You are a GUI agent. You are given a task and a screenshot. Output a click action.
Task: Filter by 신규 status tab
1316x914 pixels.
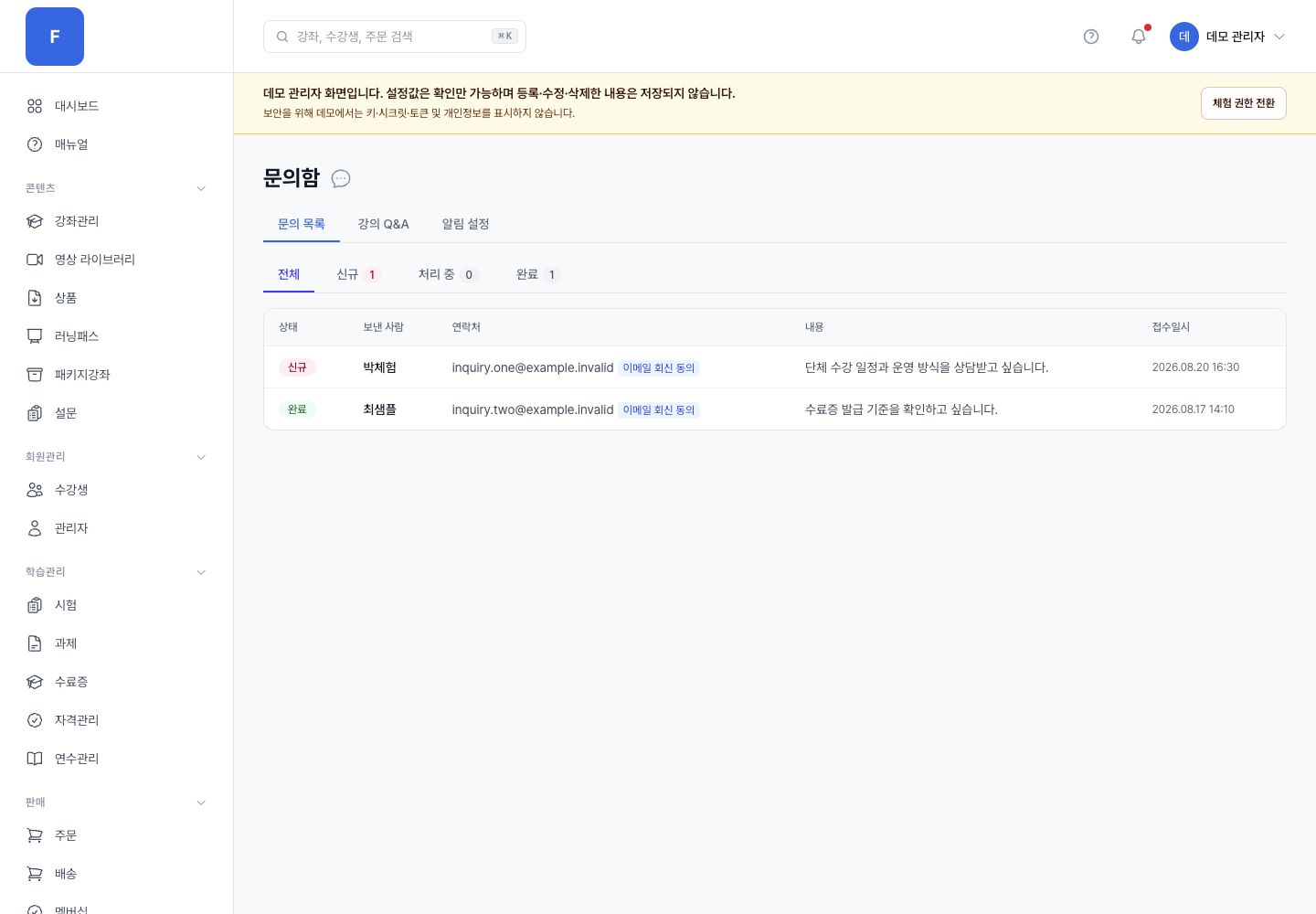pyautogui.click(x=358, y=274)
